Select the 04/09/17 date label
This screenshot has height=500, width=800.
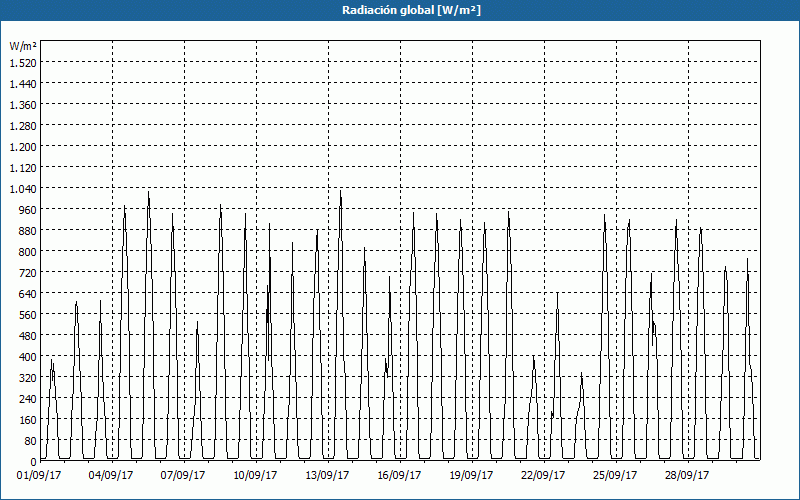pos(111,476)
